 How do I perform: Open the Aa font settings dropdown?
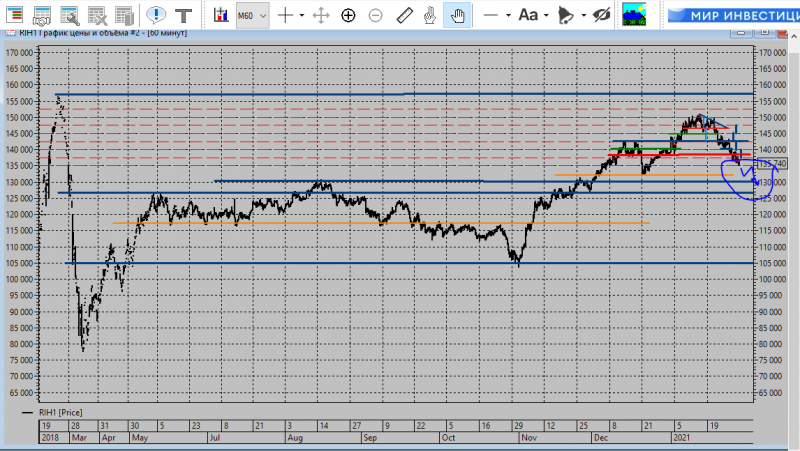(x=533, y=15)
